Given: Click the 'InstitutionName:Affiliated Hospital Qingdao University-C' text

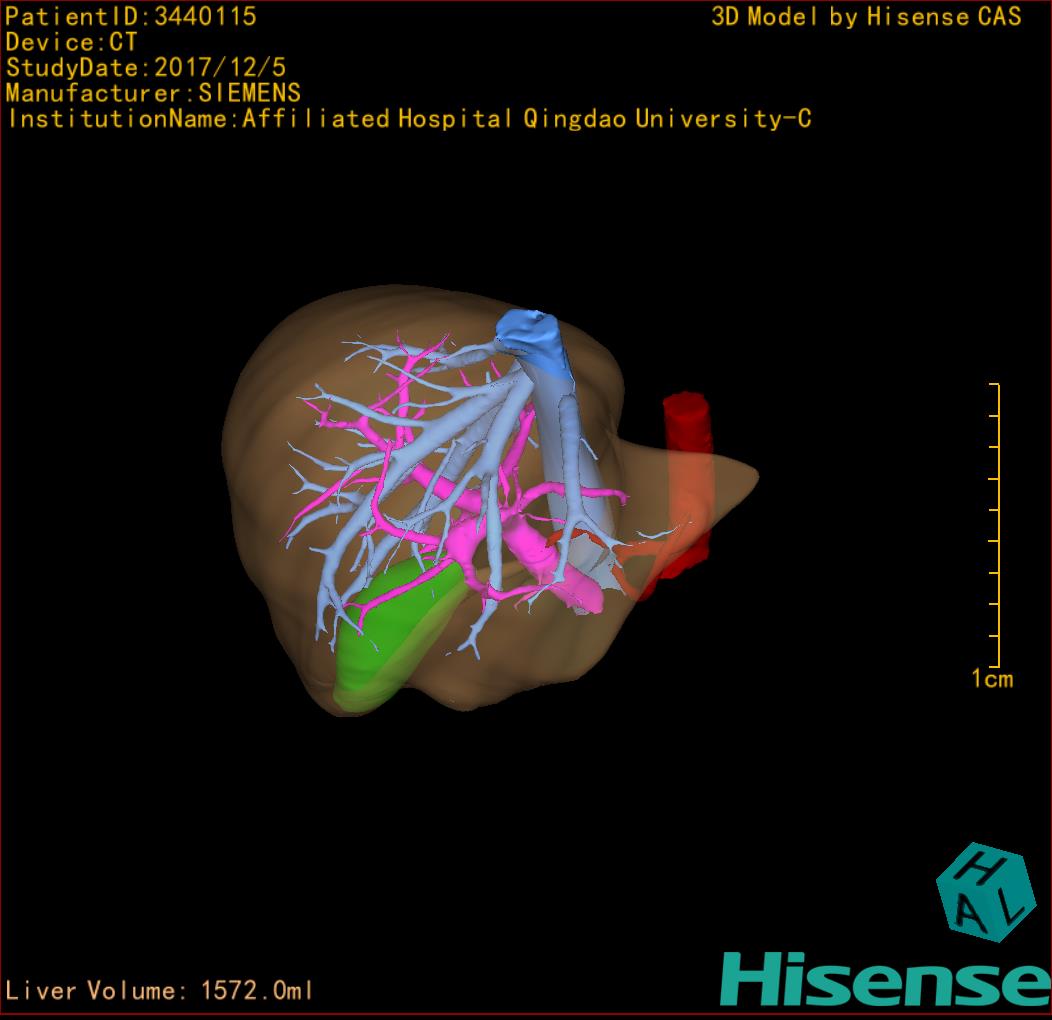Looking at the screenshot, I should (x=410, y=119).
